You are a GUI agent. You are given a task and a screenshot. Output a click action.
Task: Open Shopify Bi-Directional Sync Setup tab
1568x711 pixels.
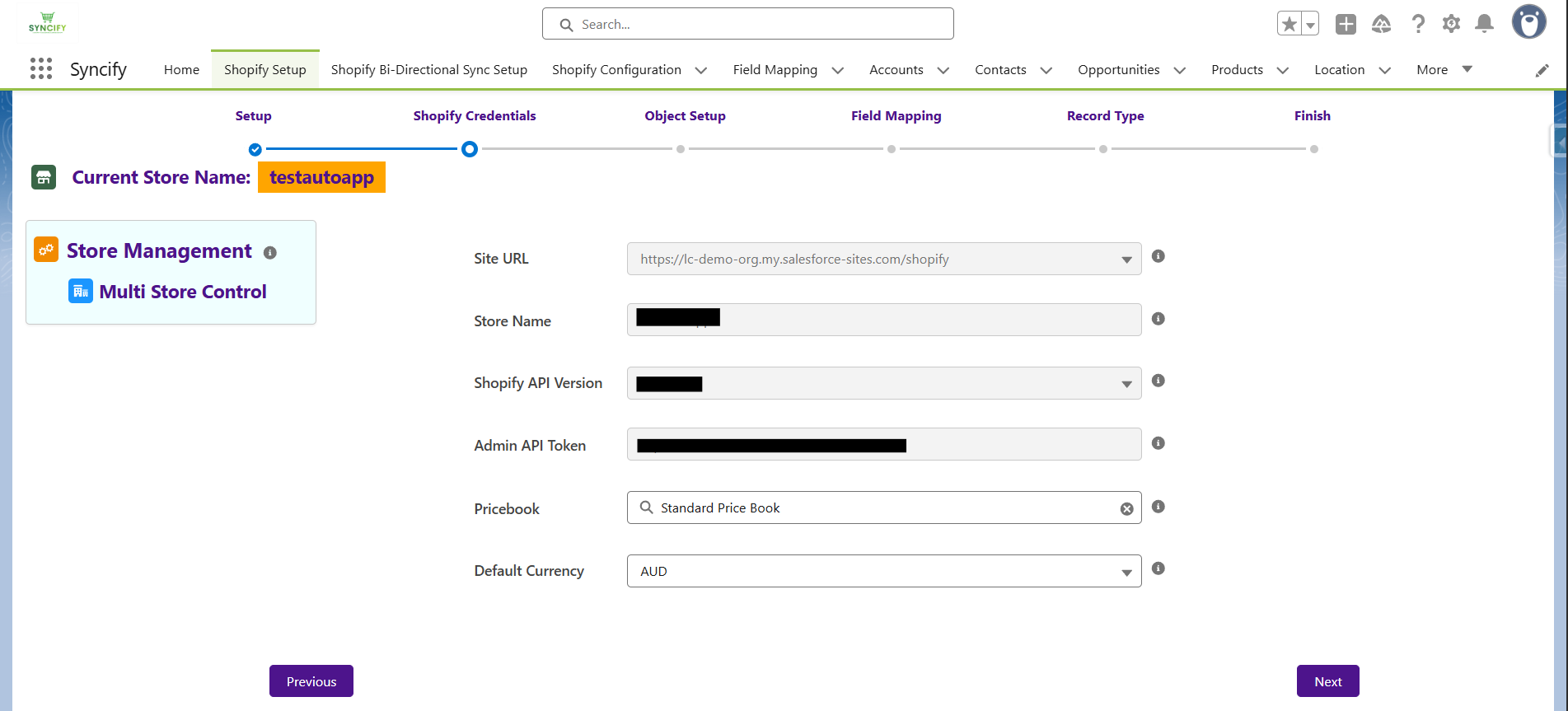point(429,70)
